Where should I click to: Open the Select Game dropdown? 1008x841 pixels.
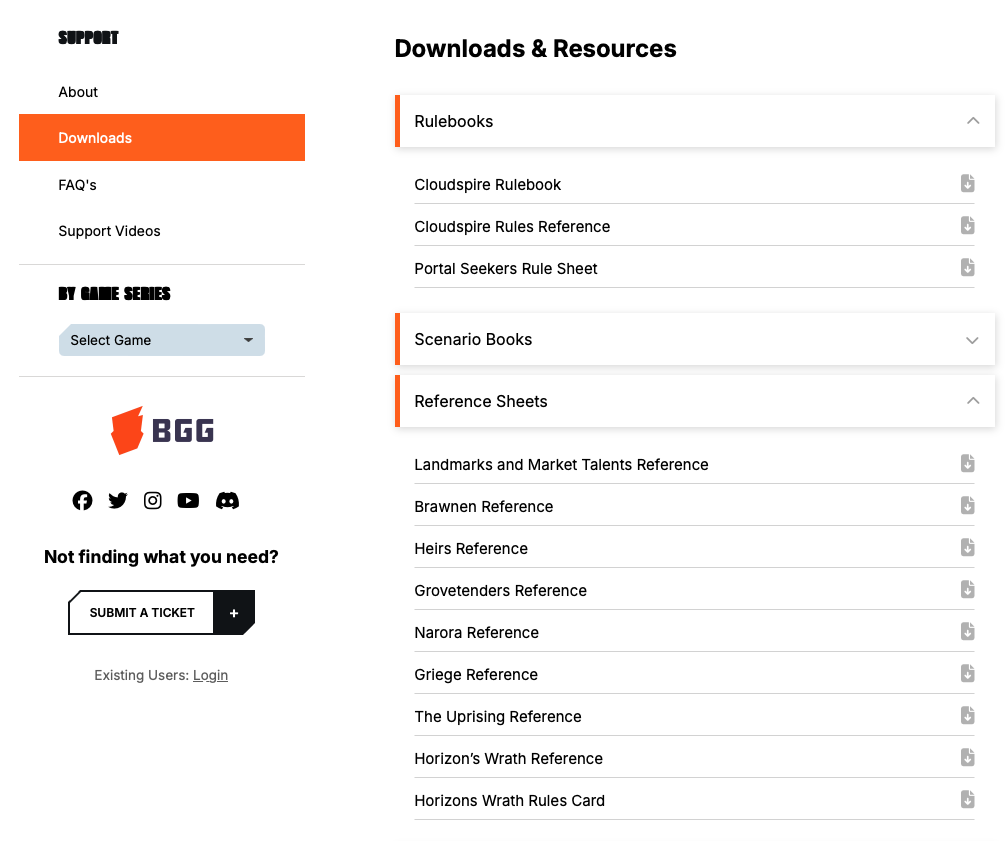pos(162,340)
